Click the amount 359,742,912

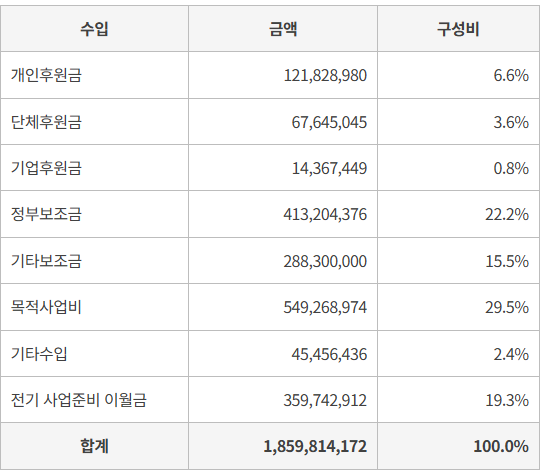(x=325, y=400)
